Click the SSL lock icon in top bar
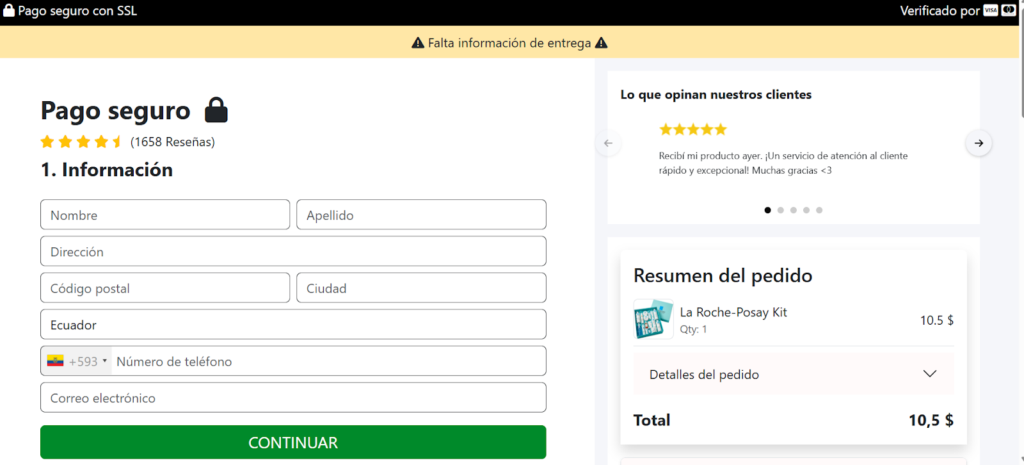The image size is (1024, 465). 8,12
